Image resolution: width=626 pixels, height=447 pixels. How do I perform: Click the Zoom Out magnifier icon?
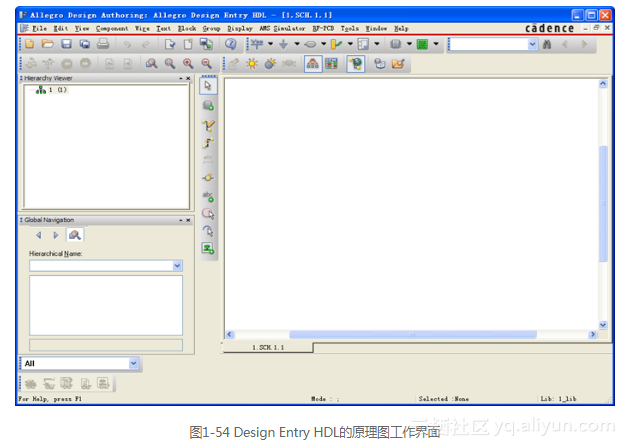tap(206, 63)
